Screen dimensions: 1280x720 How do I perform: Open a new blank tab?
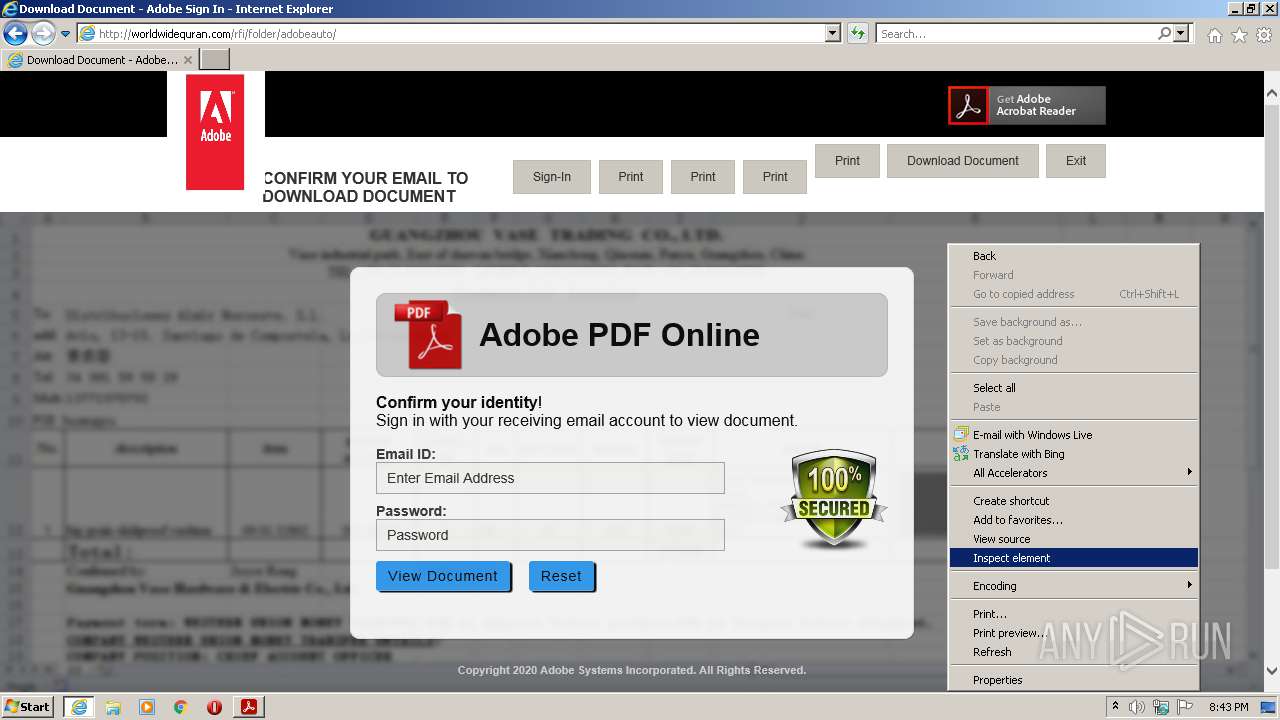pos(214,60)
